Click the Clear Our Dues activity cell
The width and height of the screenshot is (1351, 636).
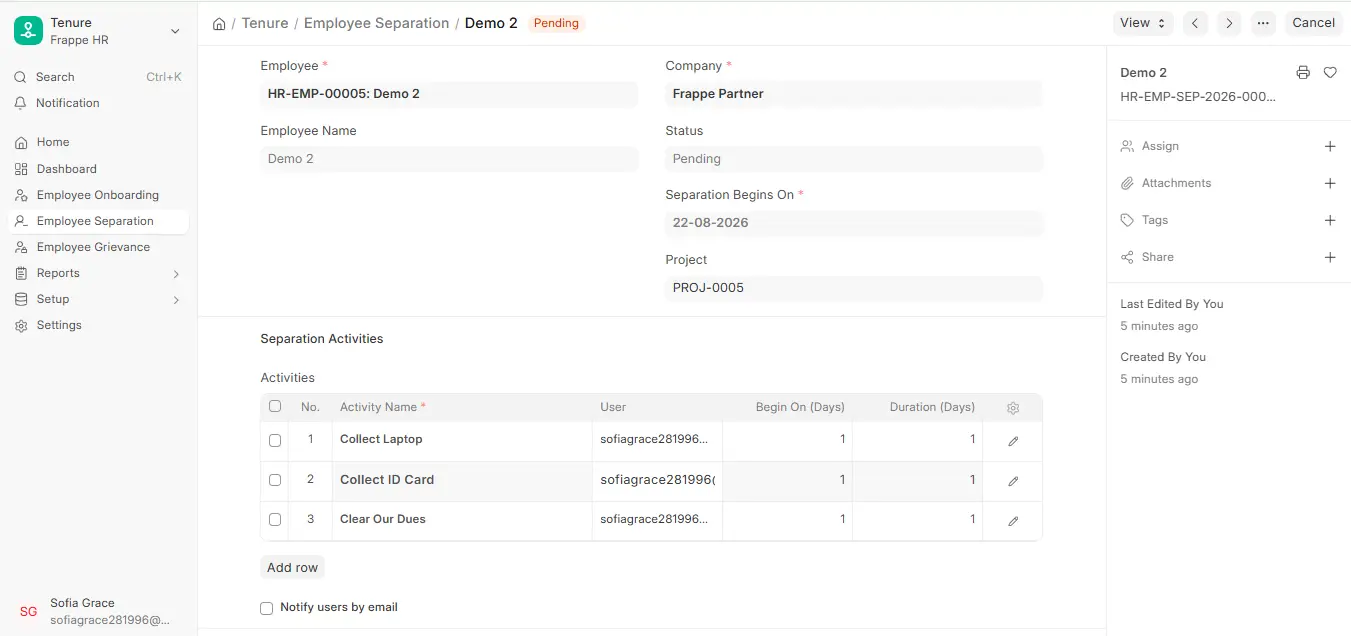[462, 520]
